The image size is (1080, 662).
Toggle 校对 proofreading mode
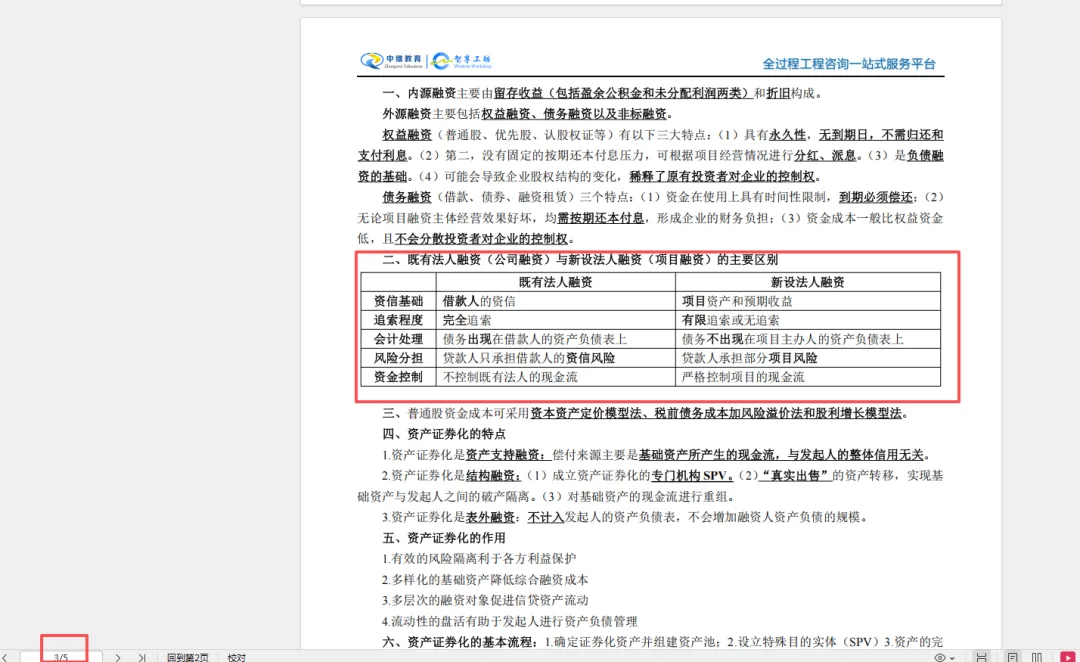[236, 658]
